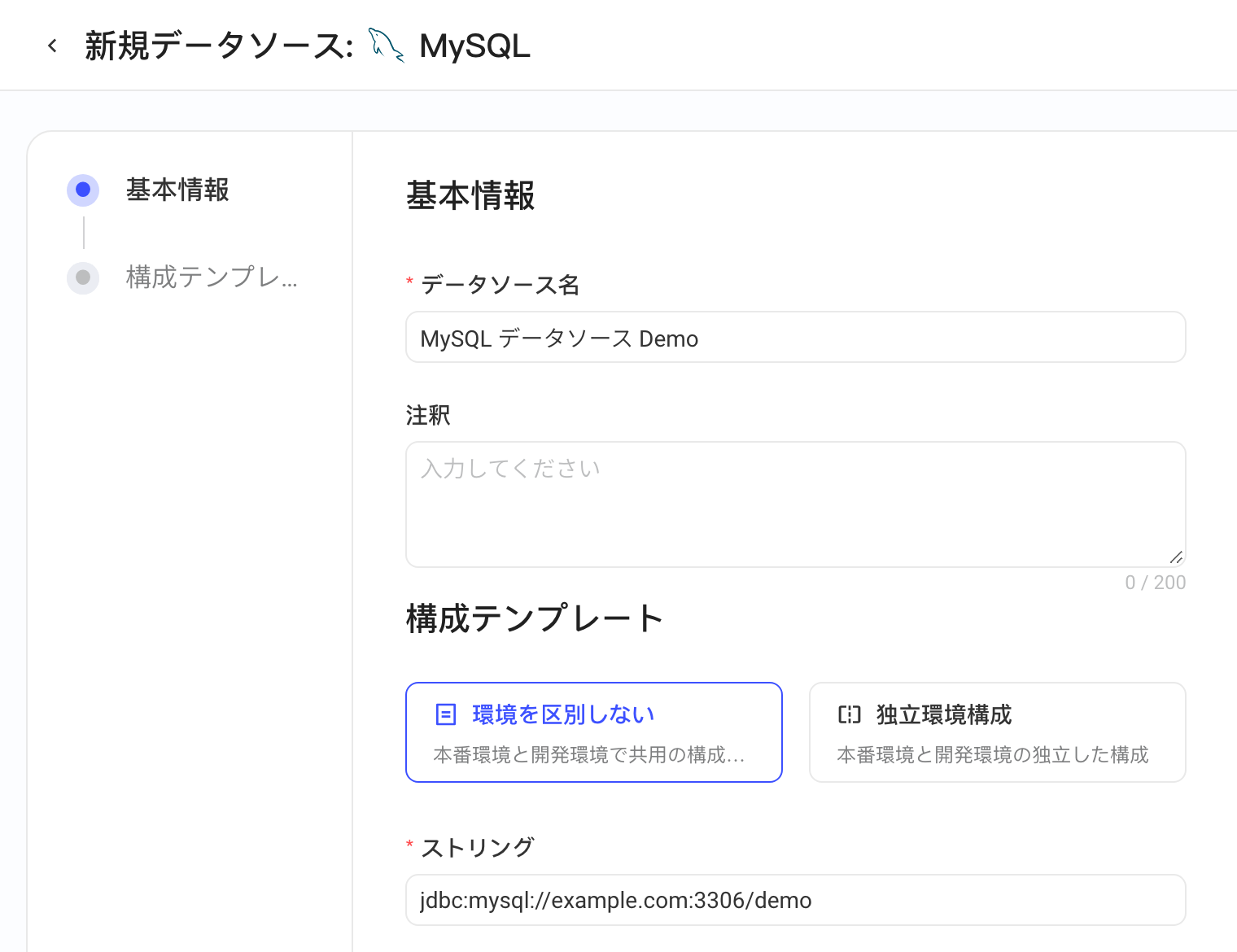This screenshot has height=952, width=1237.
Task: Open the 基本情報 step in sidebar
Action: (177, 190)
